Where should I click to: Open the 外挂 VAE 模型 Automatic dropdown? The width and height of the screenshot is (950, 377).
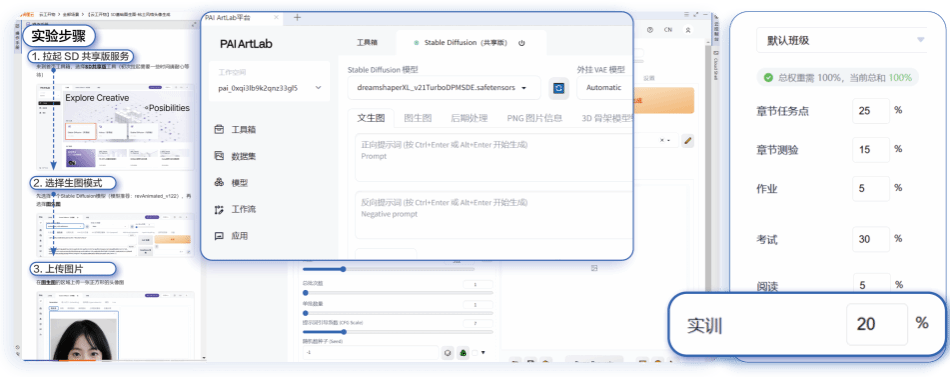coord(605,88)
